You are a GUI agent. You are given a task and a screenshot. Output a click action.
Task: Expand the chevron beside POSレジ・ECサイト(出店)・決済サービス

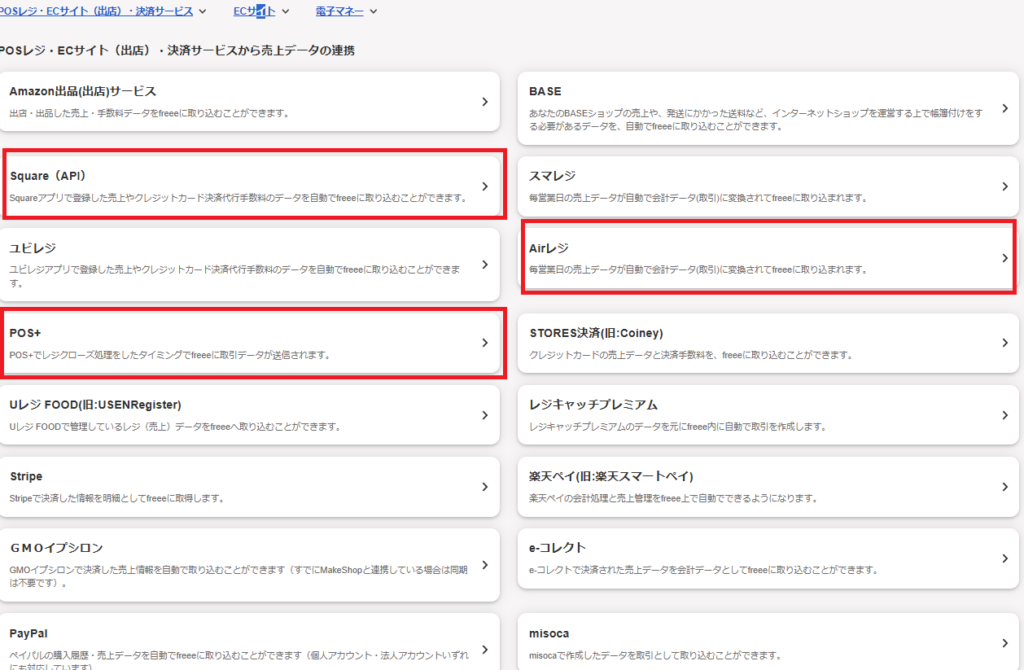tap(202, 11)
